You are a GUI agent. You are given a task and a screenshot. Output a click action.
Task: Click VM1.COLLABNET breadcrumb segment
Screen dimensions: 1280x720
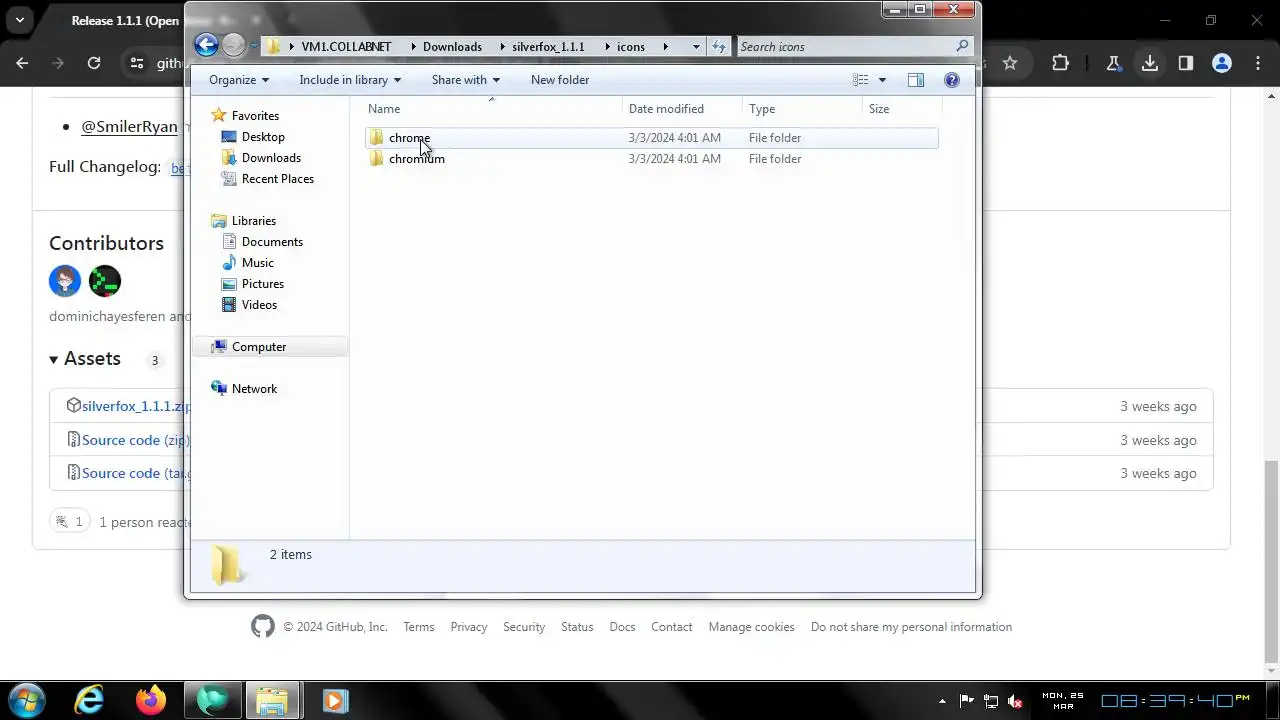point(346,46)
